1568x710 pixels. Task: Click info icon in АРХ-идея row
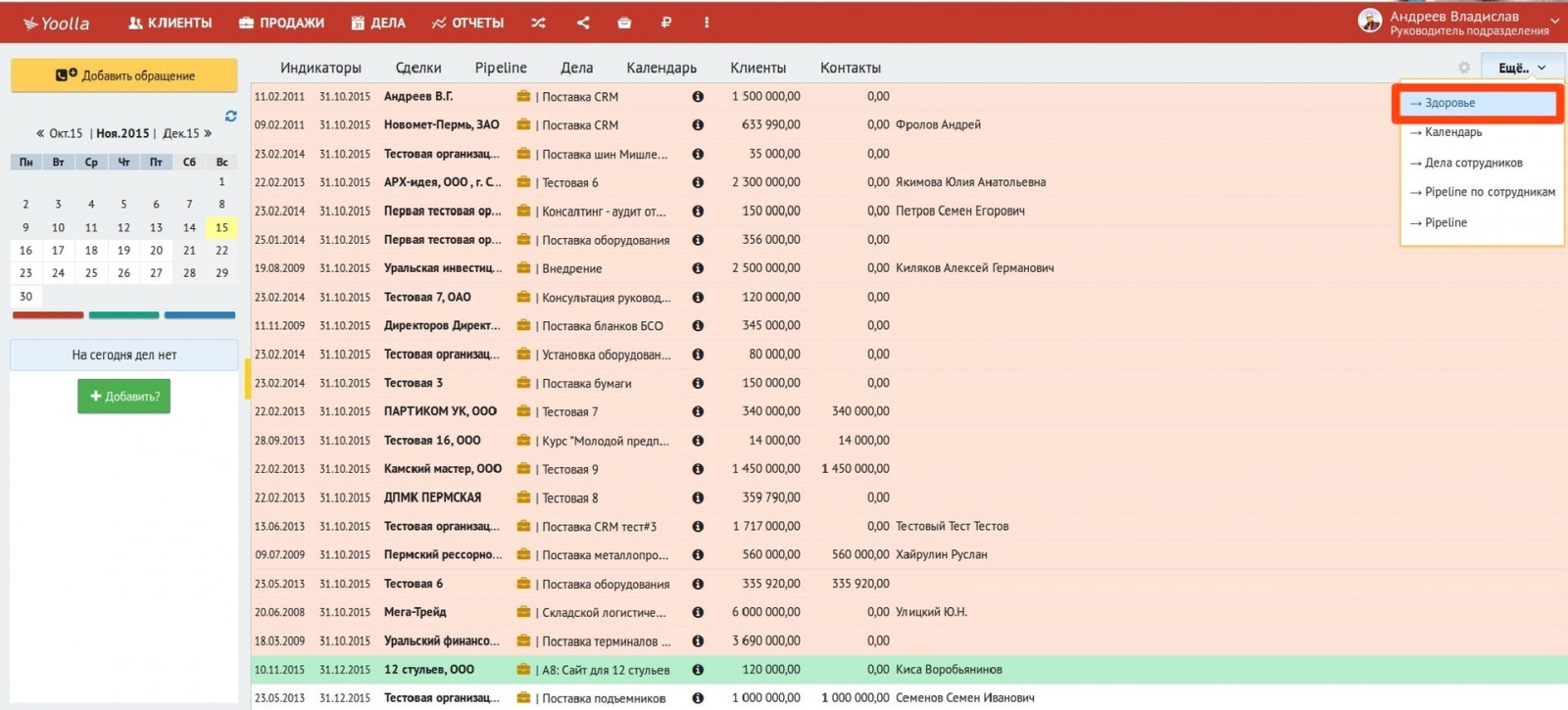click(698, 182)
